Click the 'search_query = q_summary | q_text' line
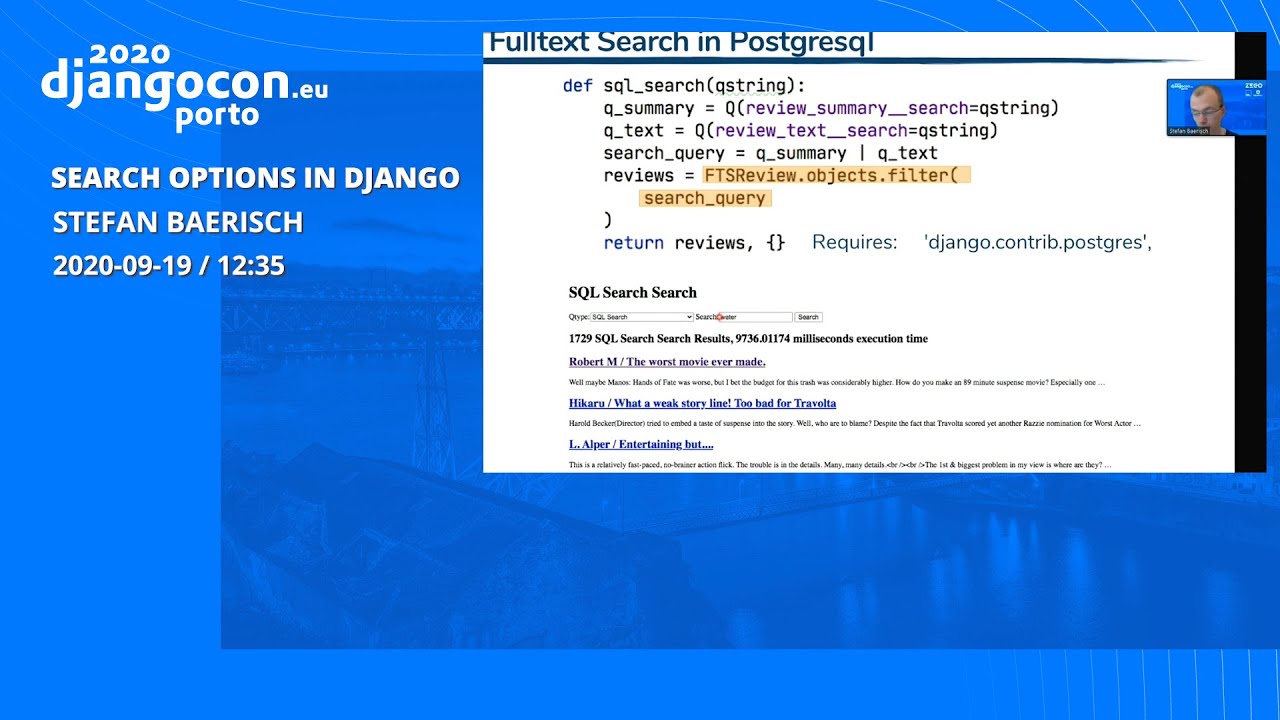 pyautogui.click(x=770, y=153)
